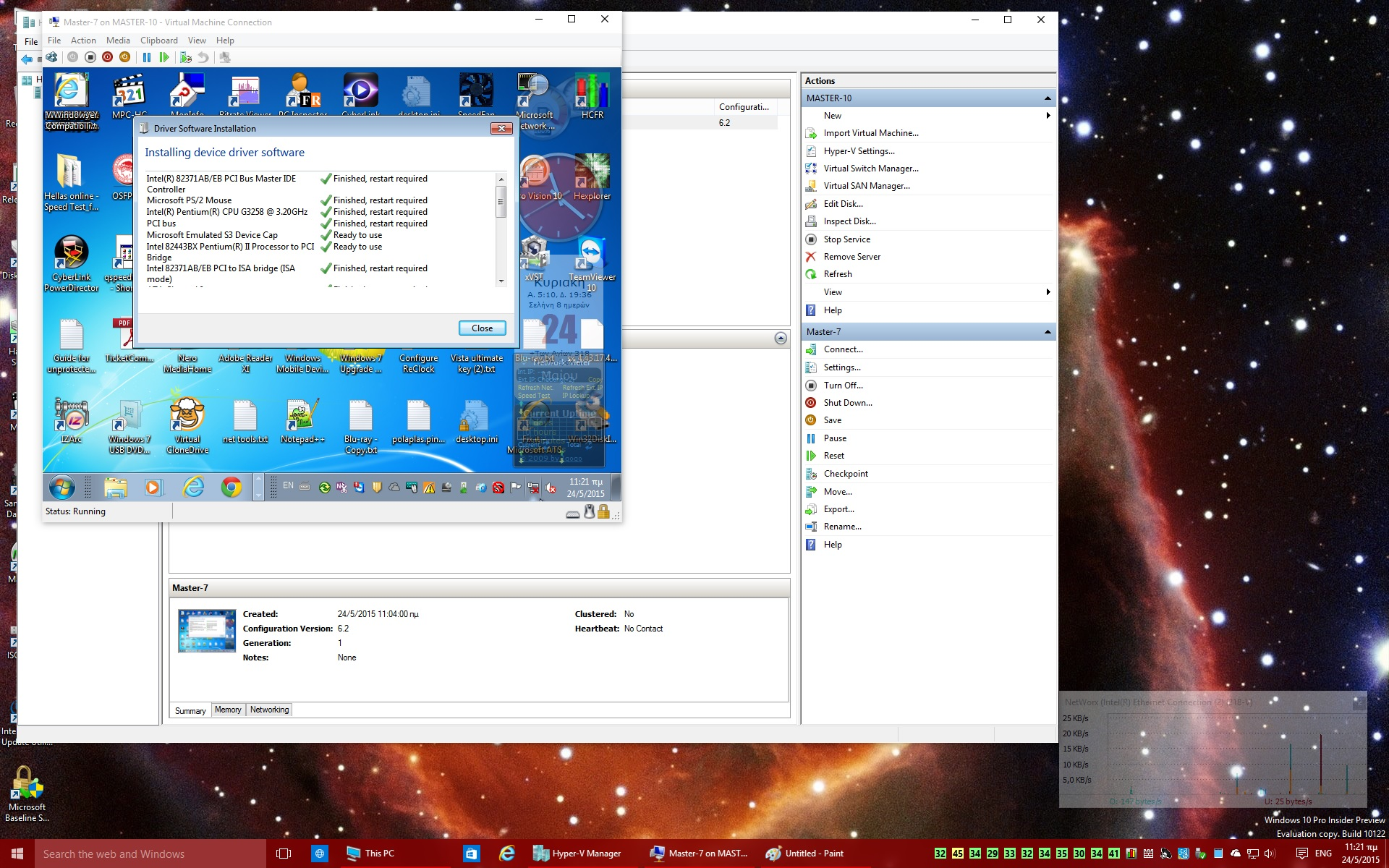Toggle the muted volume icon in VM tray
This screenshot has height=868, width=1389.
click(551, 488)
